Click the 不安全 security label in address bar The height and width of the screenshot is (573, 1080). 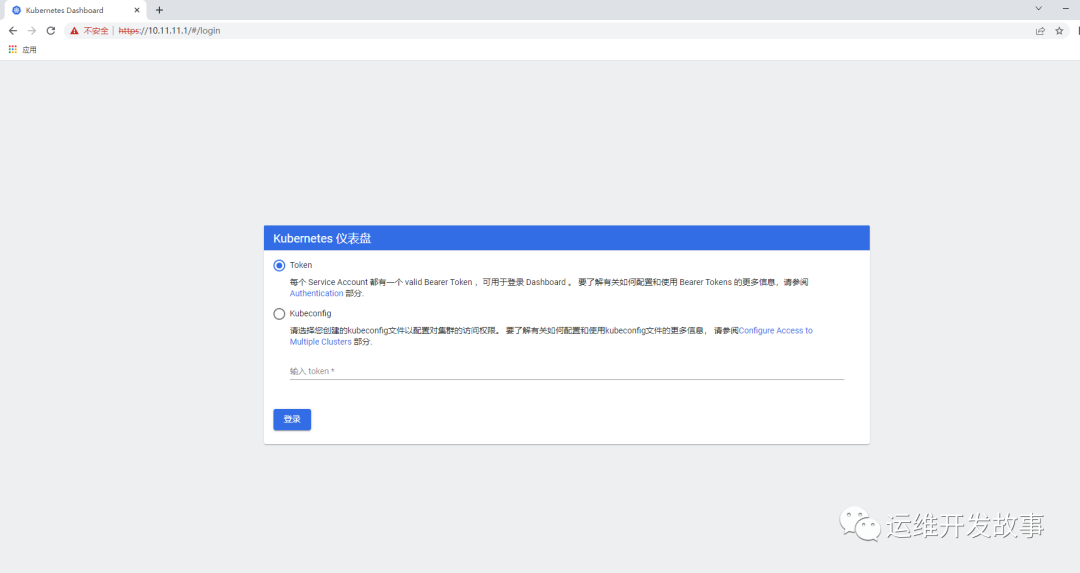tap(96, 31)
